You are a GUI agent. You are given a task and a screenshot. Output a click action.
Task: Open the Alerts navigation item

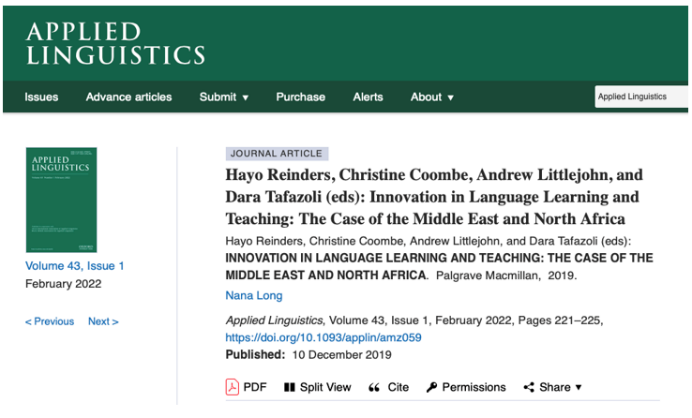[368, 97]
